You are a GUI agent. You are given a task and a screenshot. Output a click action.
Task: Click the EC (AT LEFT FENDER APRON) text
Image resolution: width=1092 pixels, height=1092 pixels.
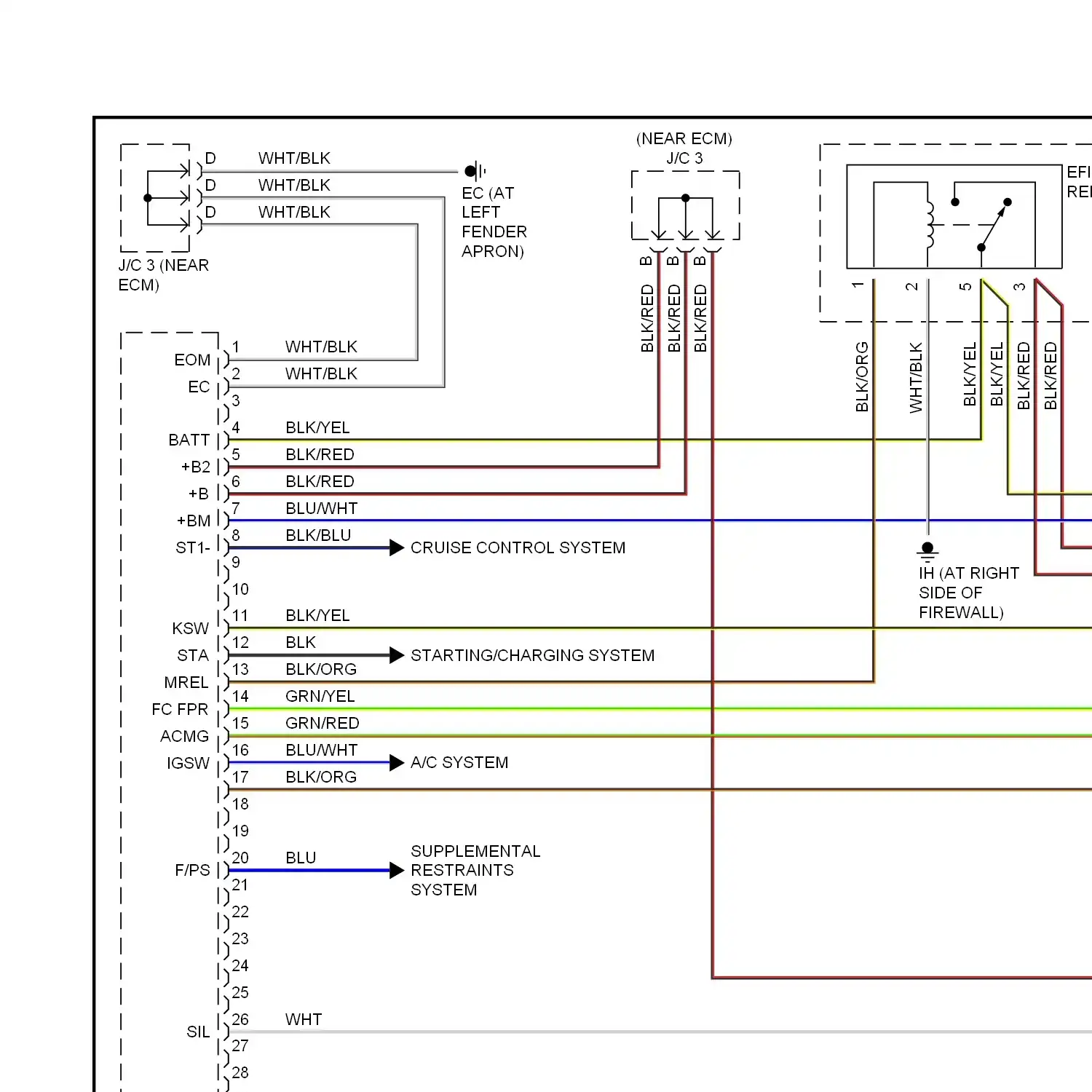[494, 222]
